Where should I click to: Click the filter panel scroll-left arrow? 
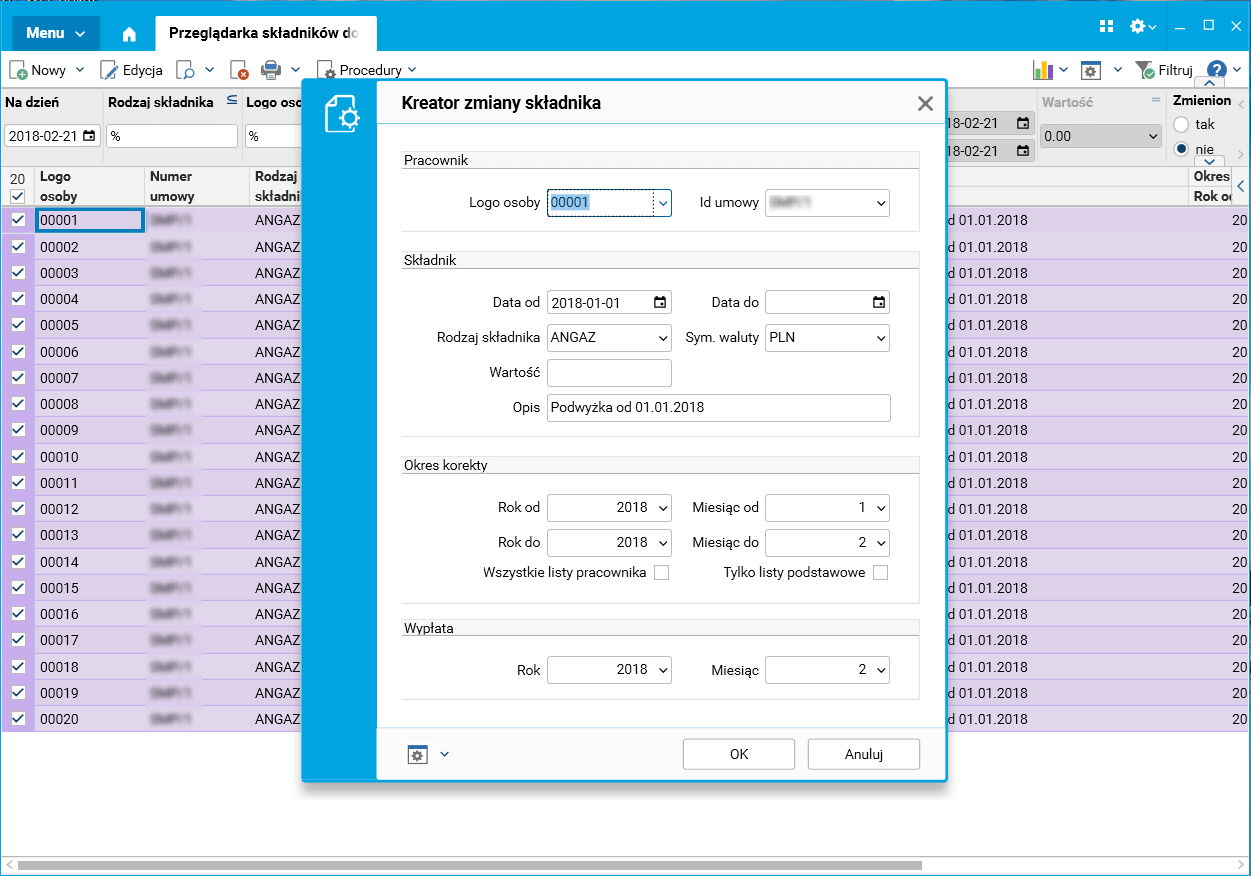pos(1242,104)
